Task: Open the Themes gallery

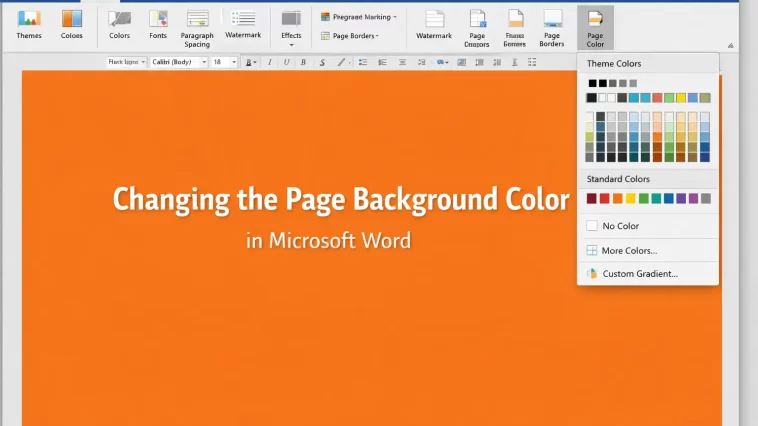Action: (29, 25)
